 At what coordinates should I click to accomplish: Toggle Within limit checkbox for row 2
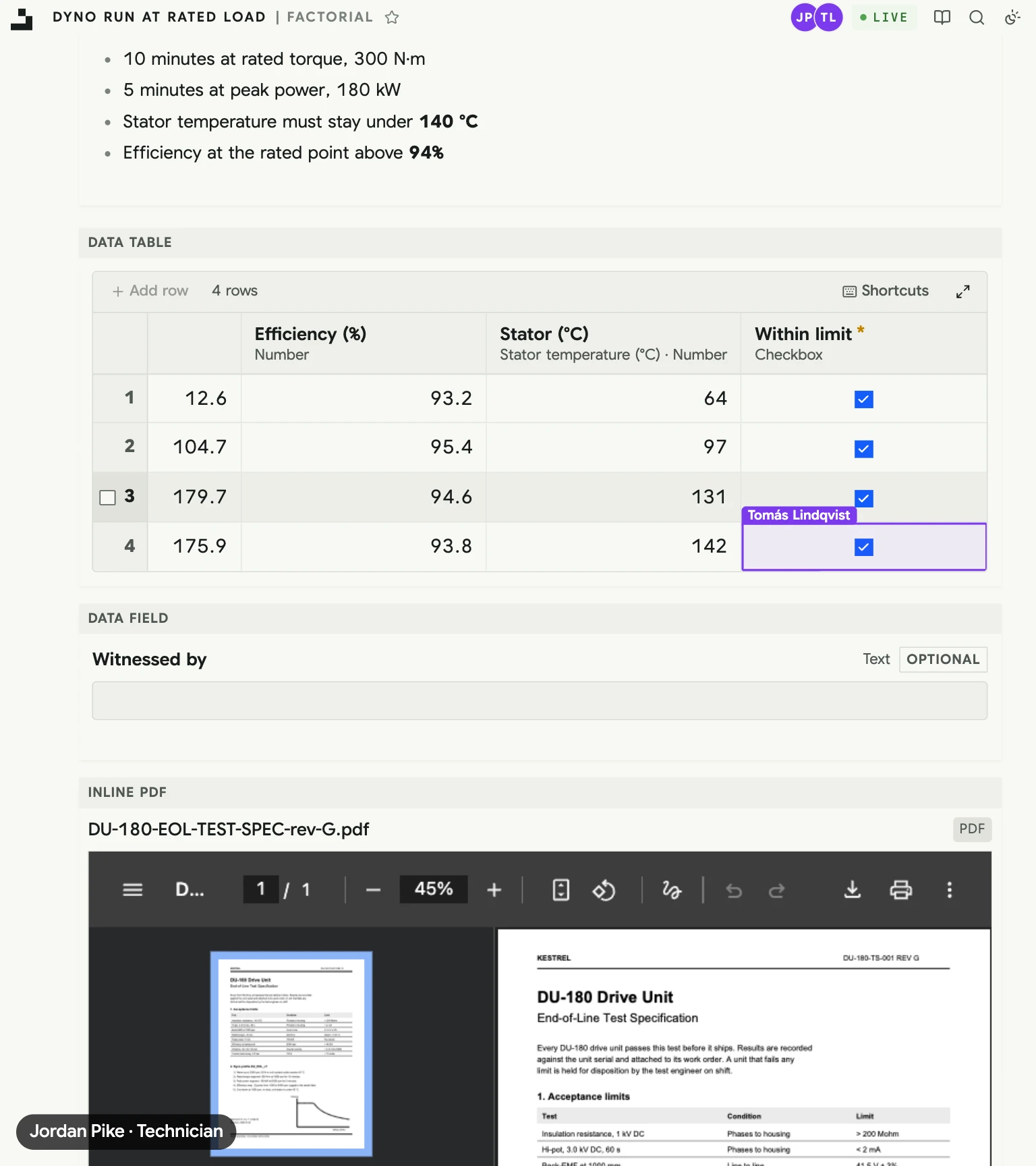point(864,449)
